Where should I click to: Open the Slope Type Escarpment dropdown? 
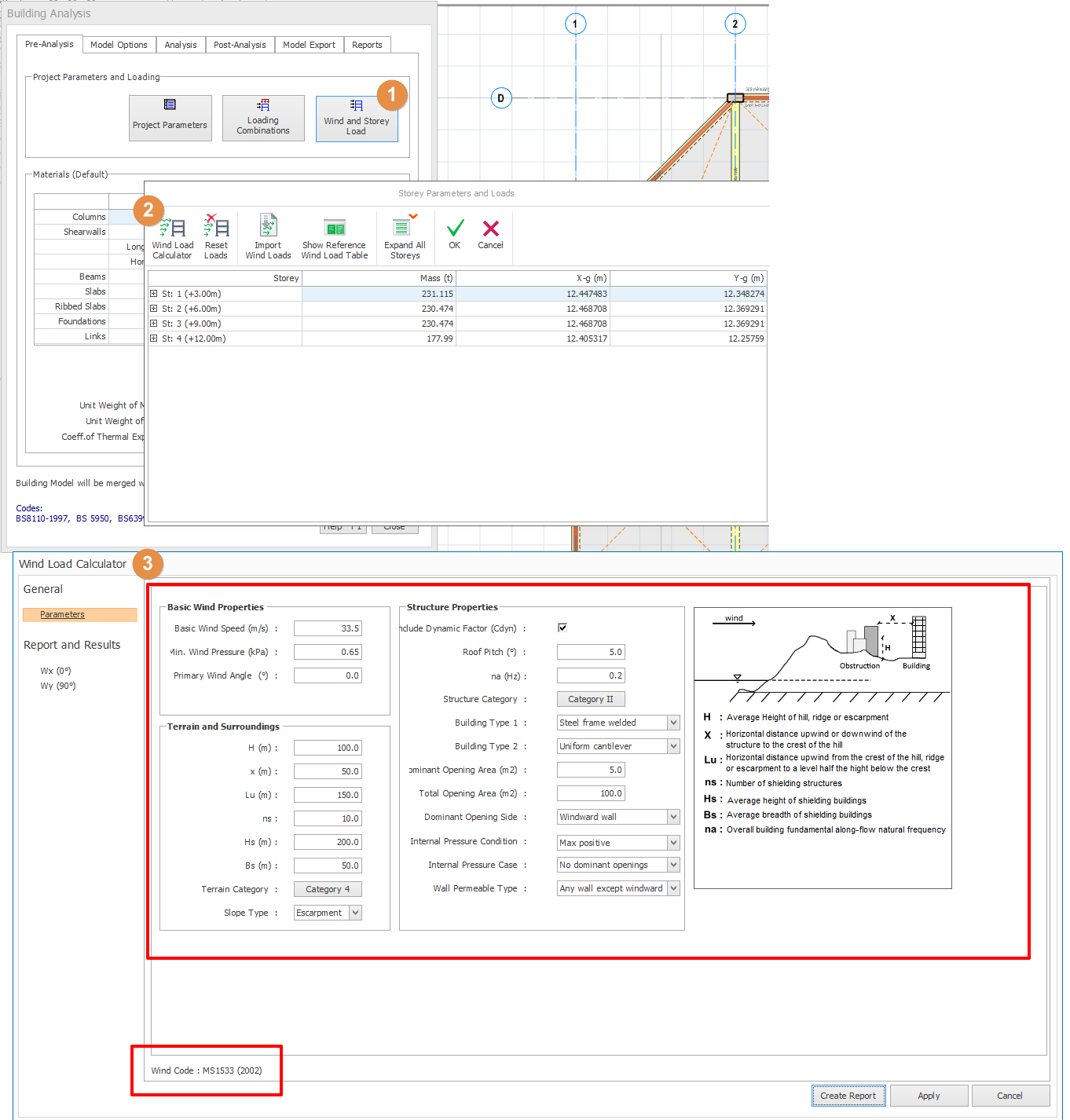click(x=355, y=913)
